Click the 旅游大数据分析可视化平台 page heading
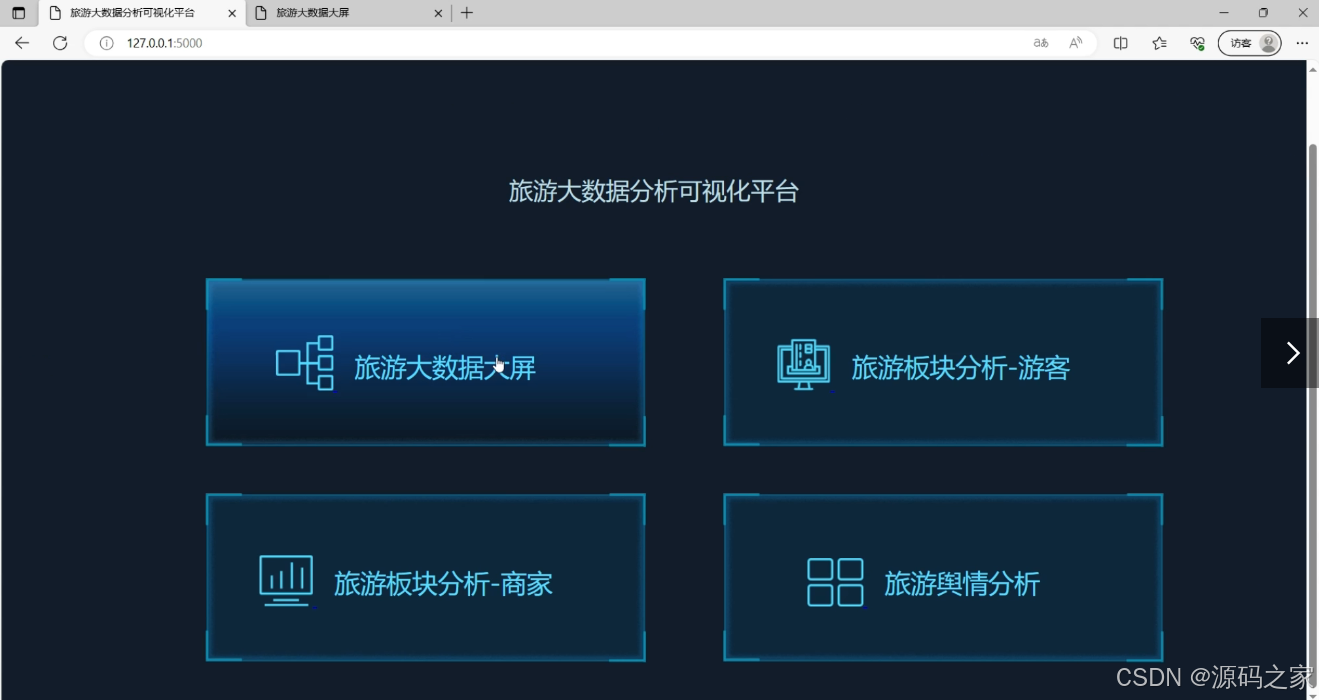This screenshot has width=1319, height=700. coord(654,191)
